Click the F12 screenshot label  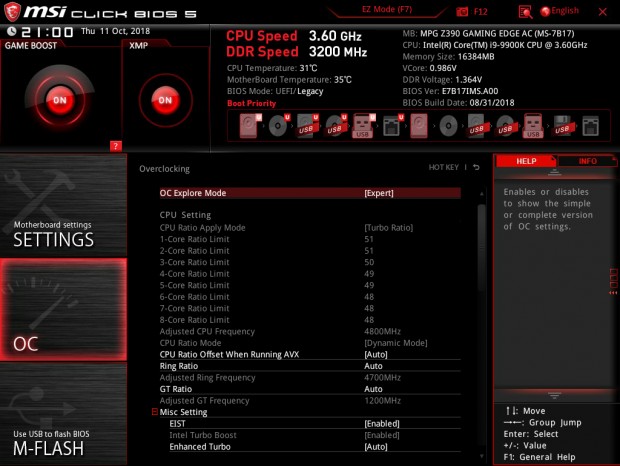click(480, 12)
